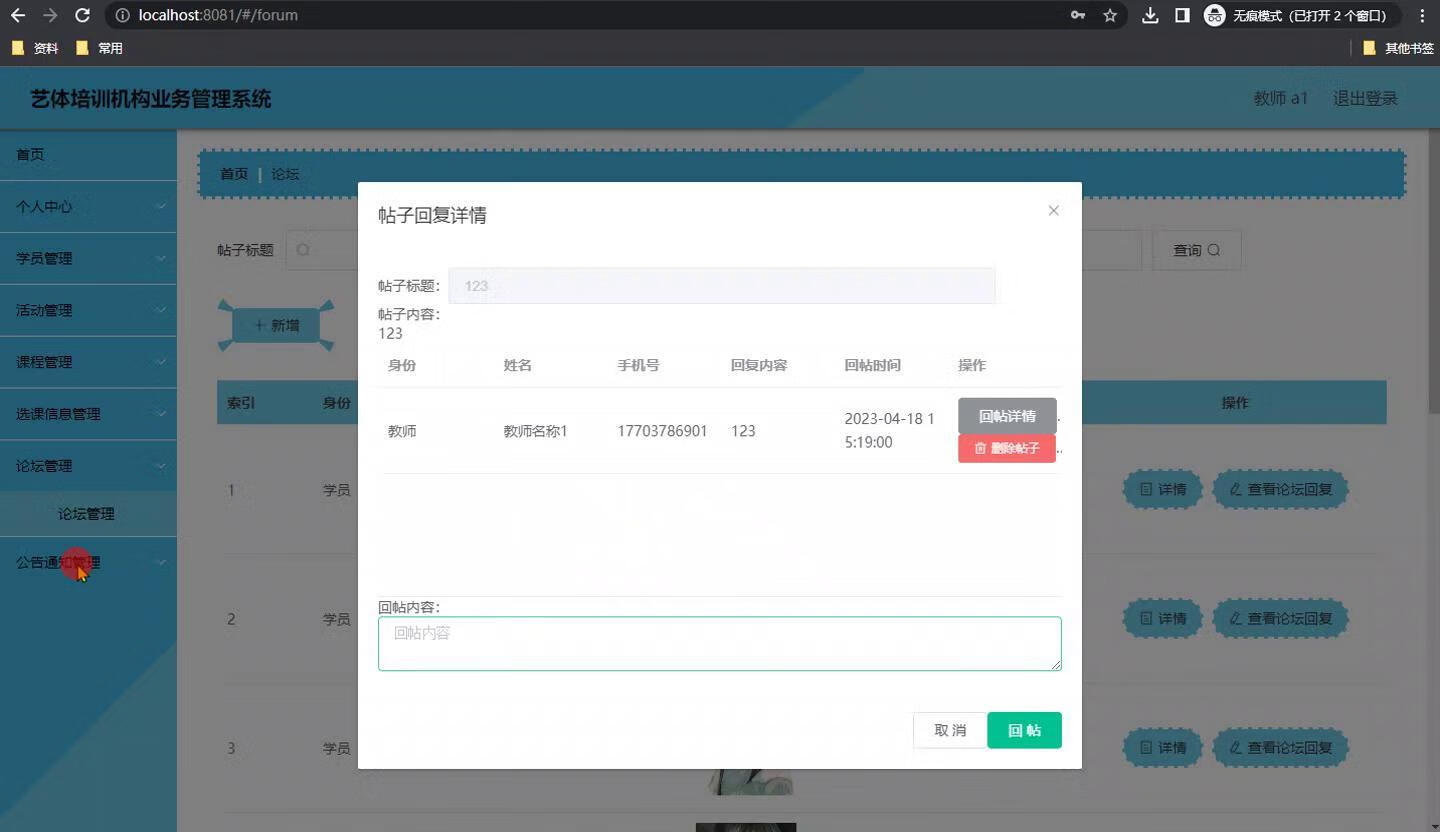Screen dimensions: 1440x832
Task: Click the 教师 a1 user label
Action: coord(1281,98)
